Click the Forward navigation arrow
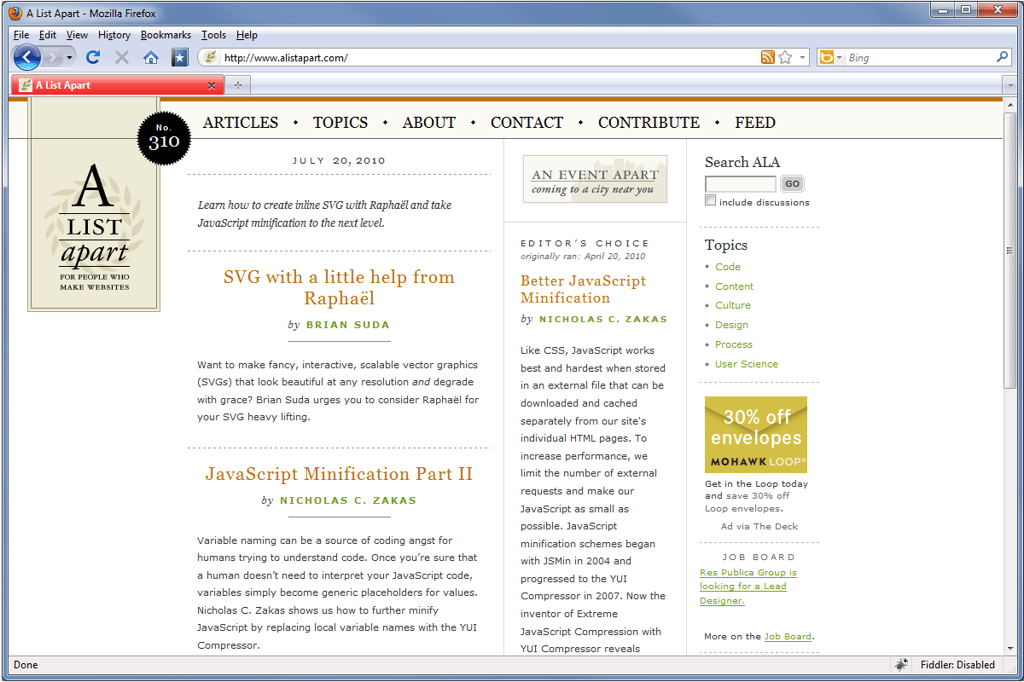This screenshot has height=682, width=1024. pyautogui.click(x=52, y=58)
